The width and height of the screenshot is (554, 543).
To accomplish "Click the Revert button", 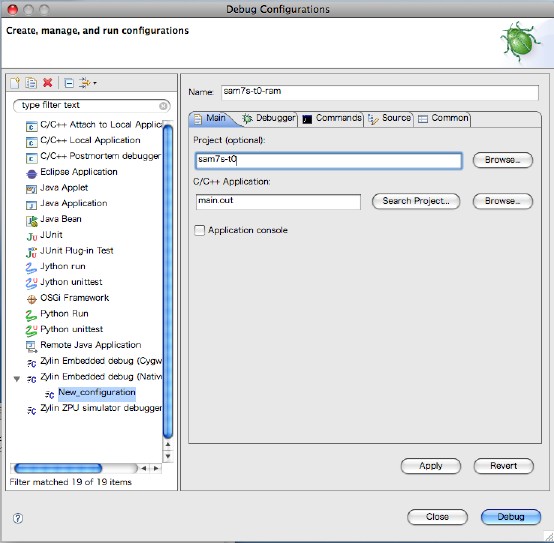I will pos(503,466).
